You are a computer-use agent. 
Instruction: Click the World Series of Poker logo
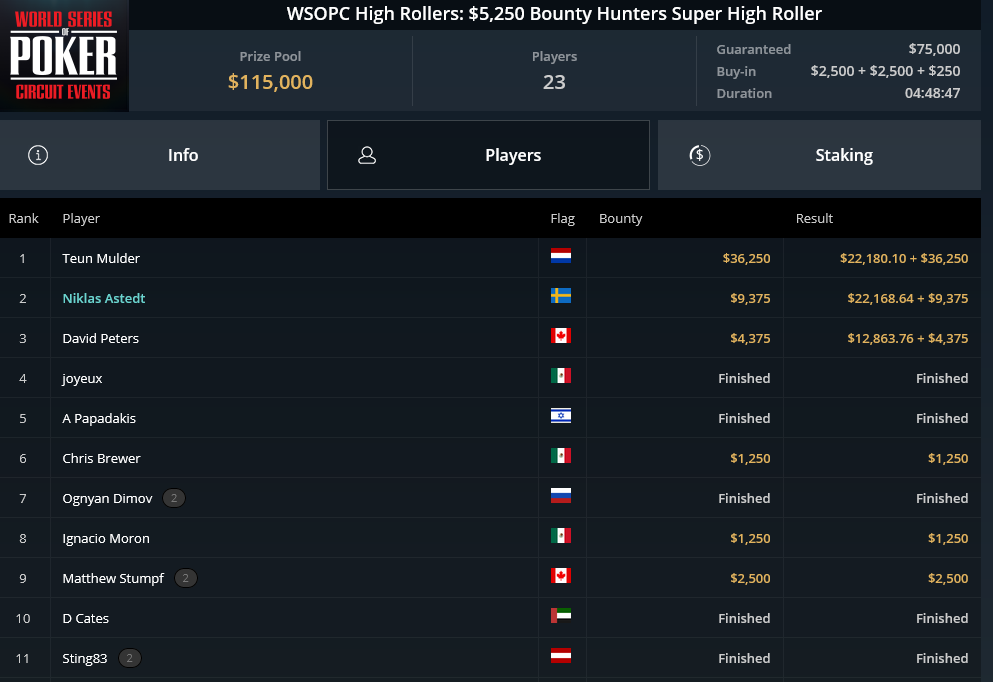click(x=64, y=56)
